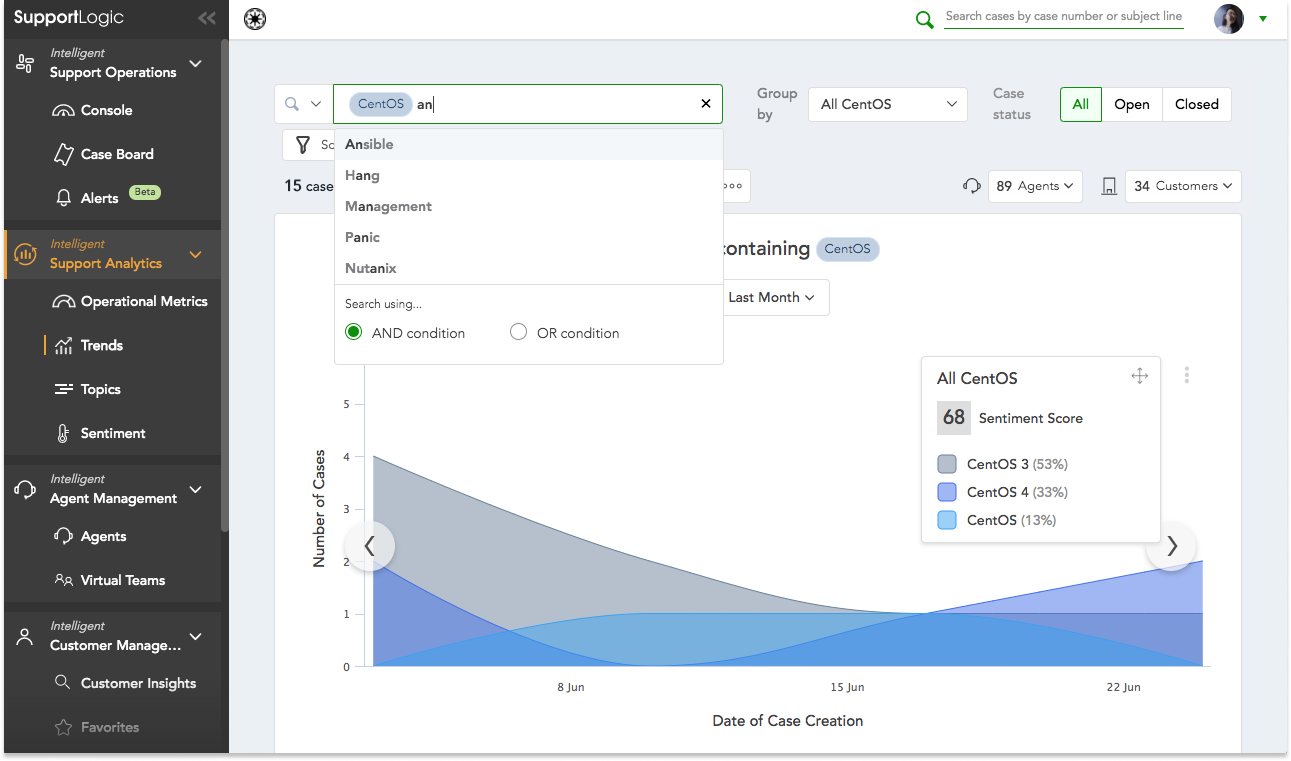Select Trends in the sidebar
Viewport: 1291px width, 761px height.
[88, 345]
